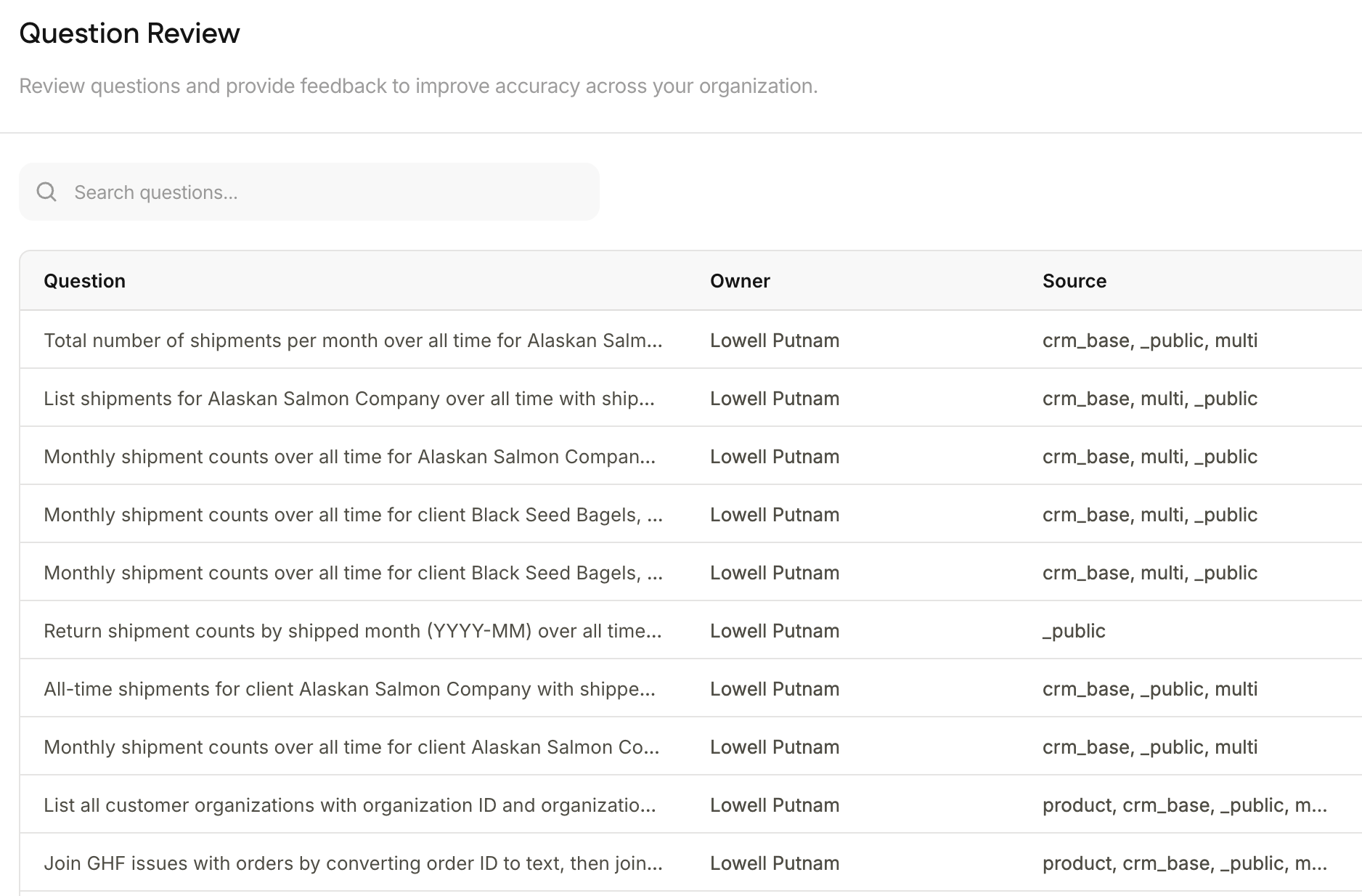
Task: Open 'Join GHF issues with orders' question
Action: coord(353,863)
